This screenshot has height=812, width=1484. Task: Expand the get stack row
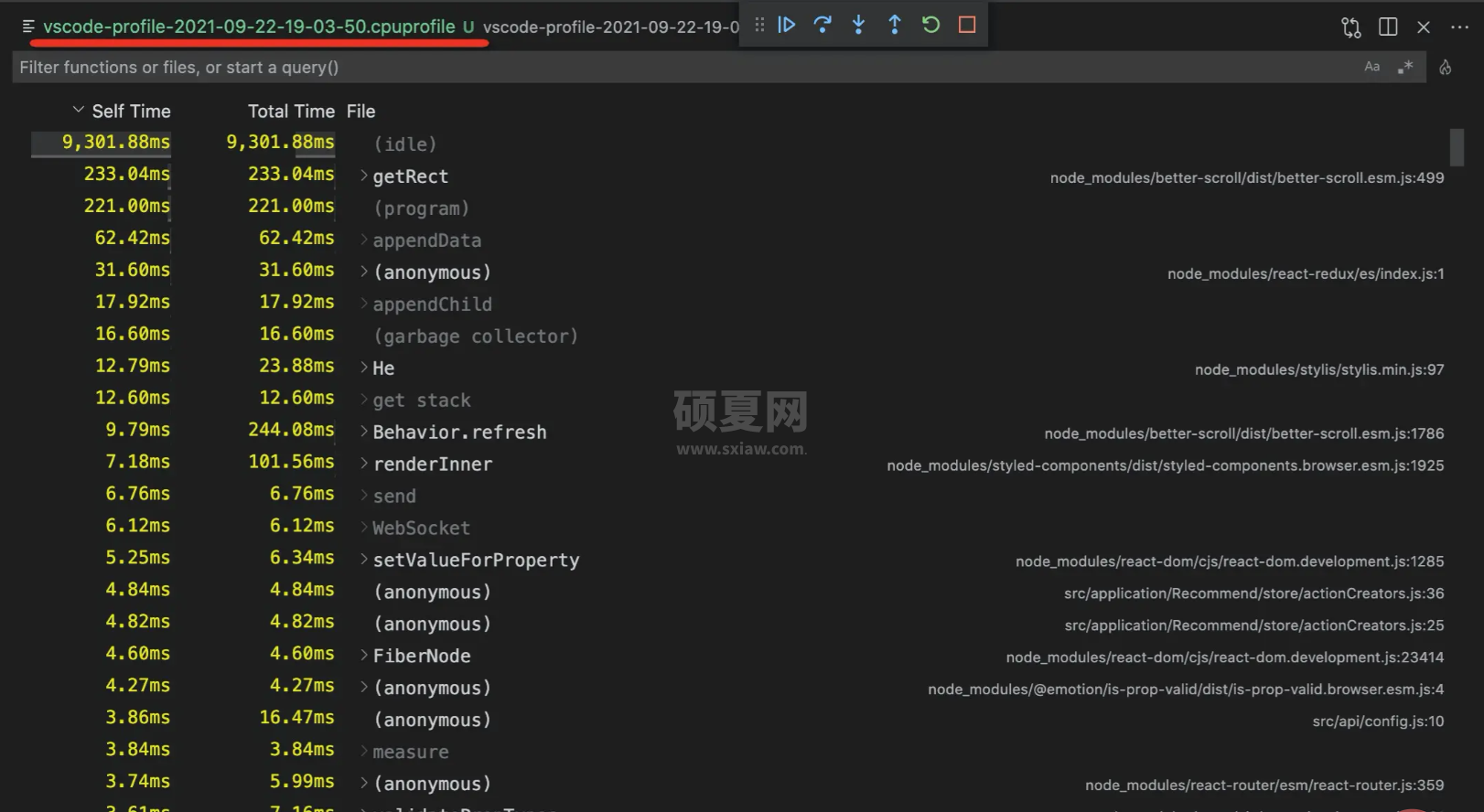364,400
